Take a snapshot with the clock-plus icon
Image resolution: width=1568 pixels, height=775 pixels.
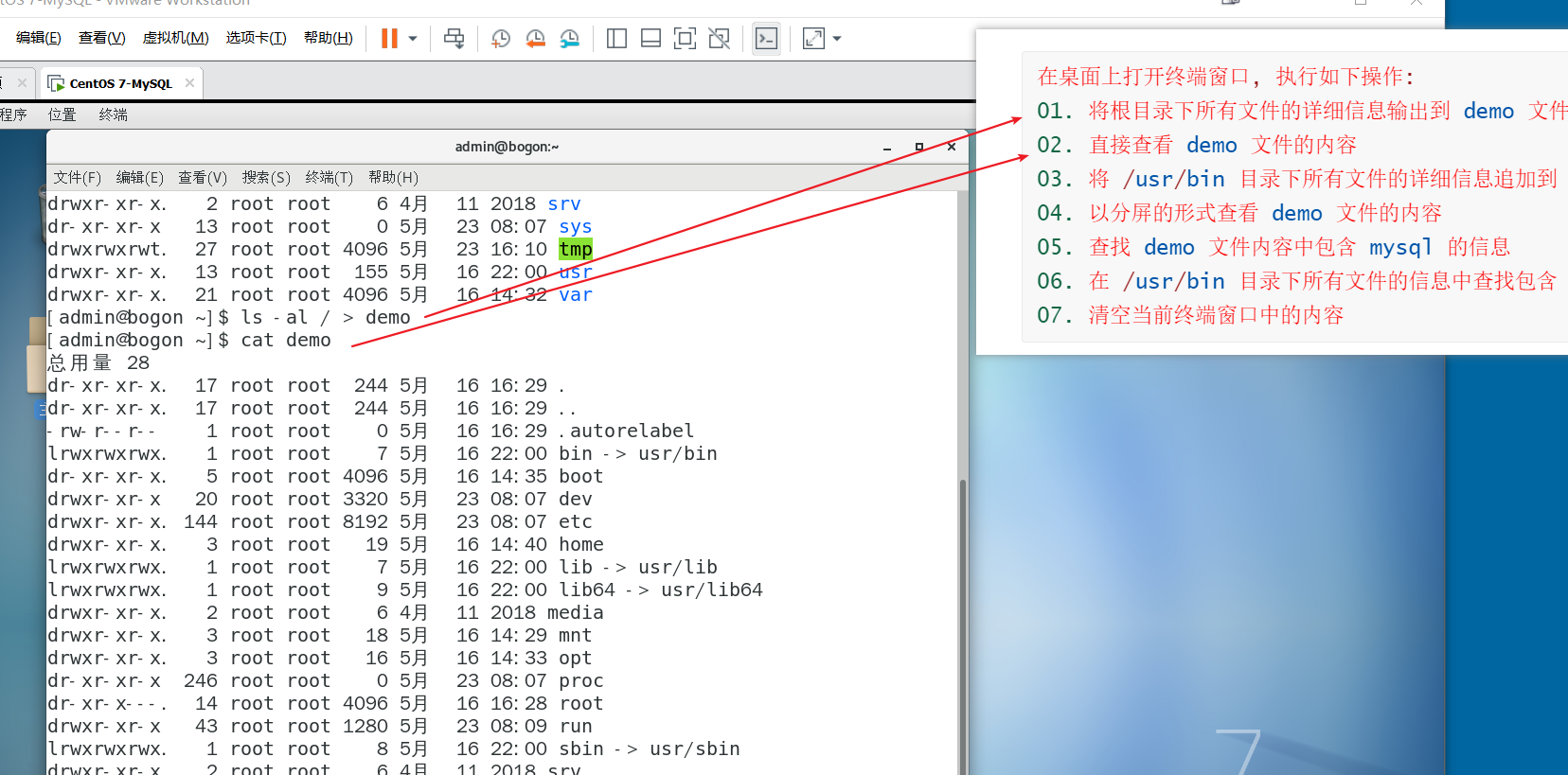coord(501,39)
